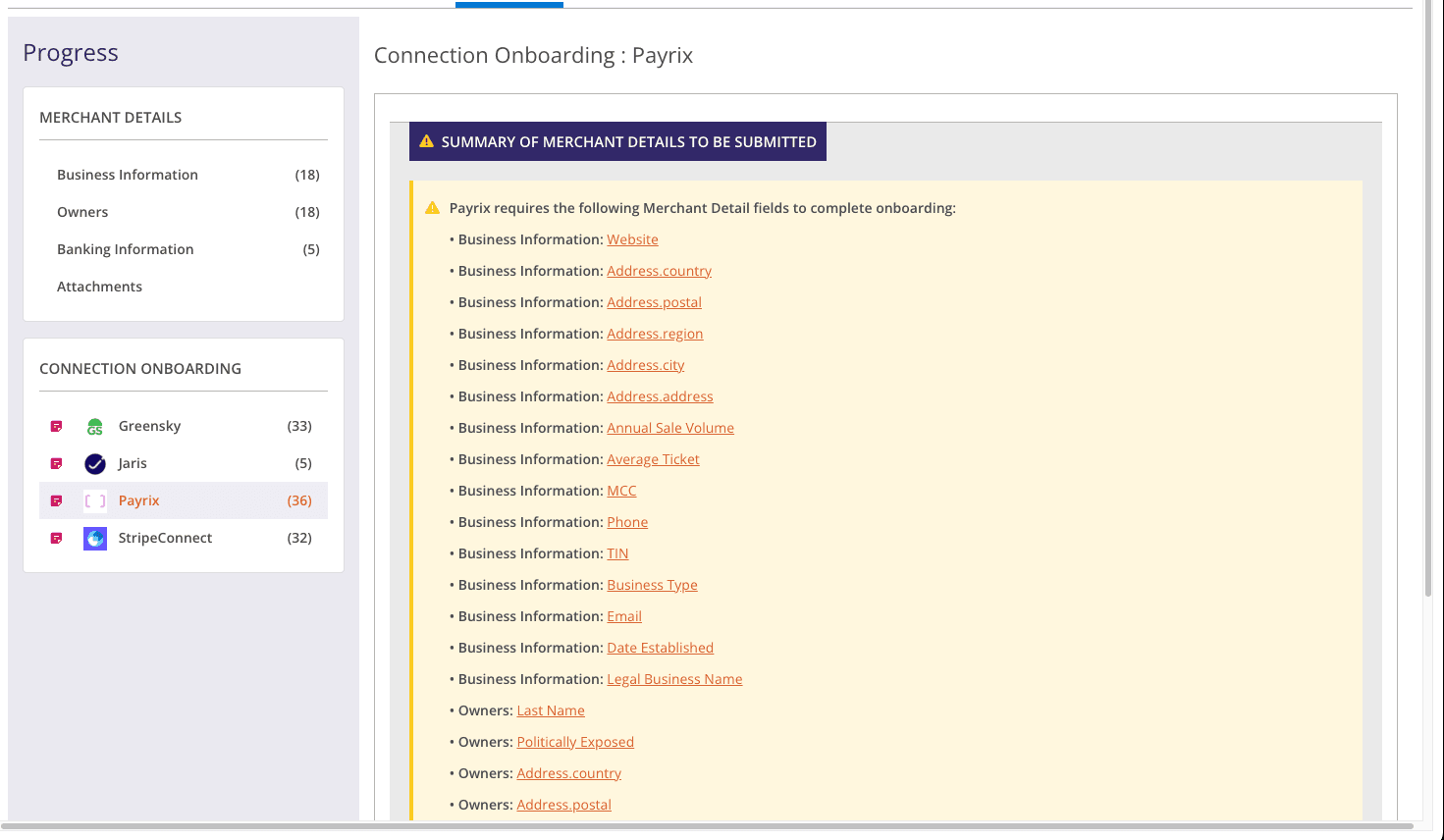Click the red status icon beside StripeConnect
The height and width of the screenshot is (840, 1444).
click(x=57, y=538)
